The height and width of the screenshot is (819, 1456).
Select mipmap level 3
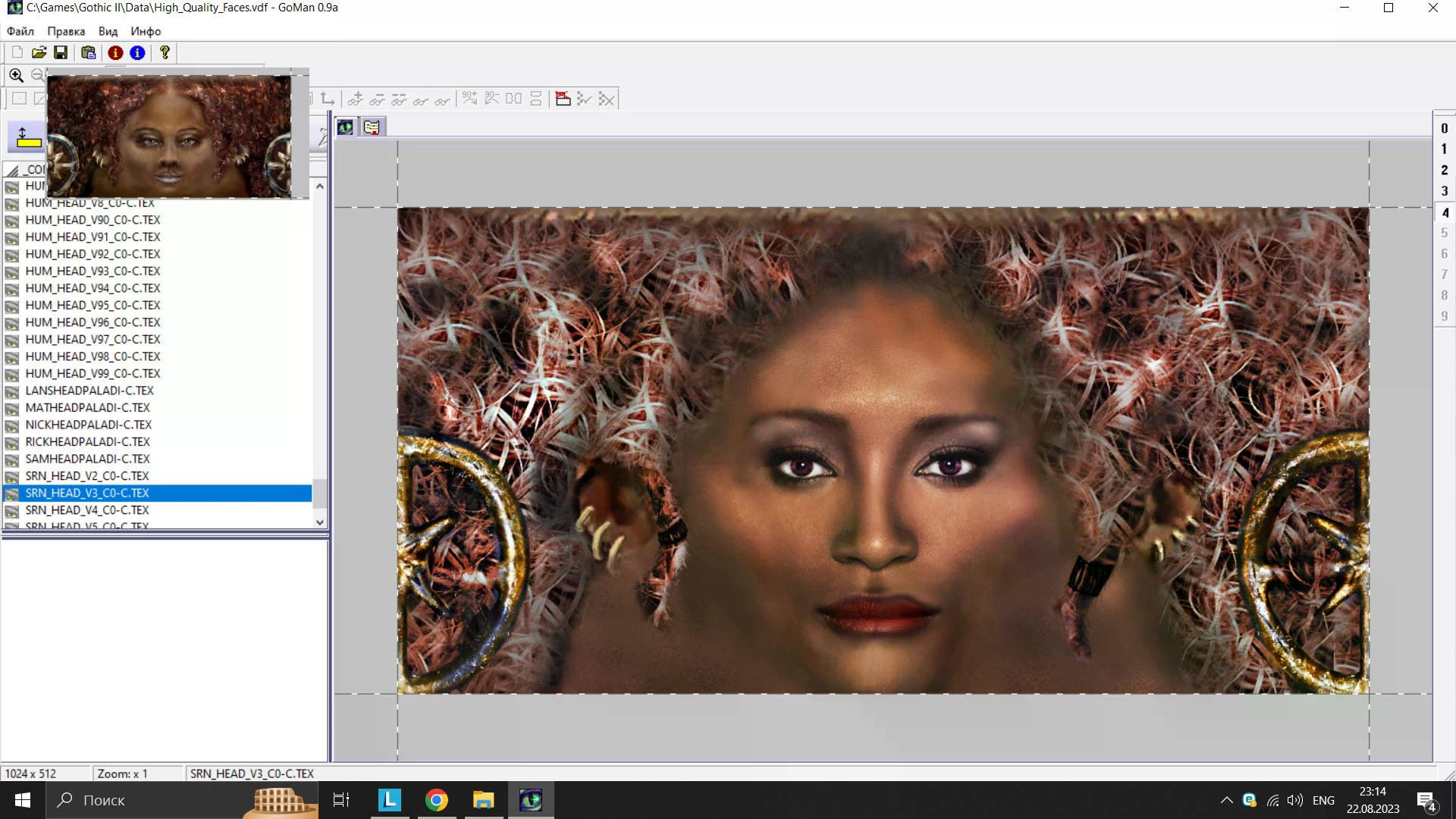click(1444, 191)
